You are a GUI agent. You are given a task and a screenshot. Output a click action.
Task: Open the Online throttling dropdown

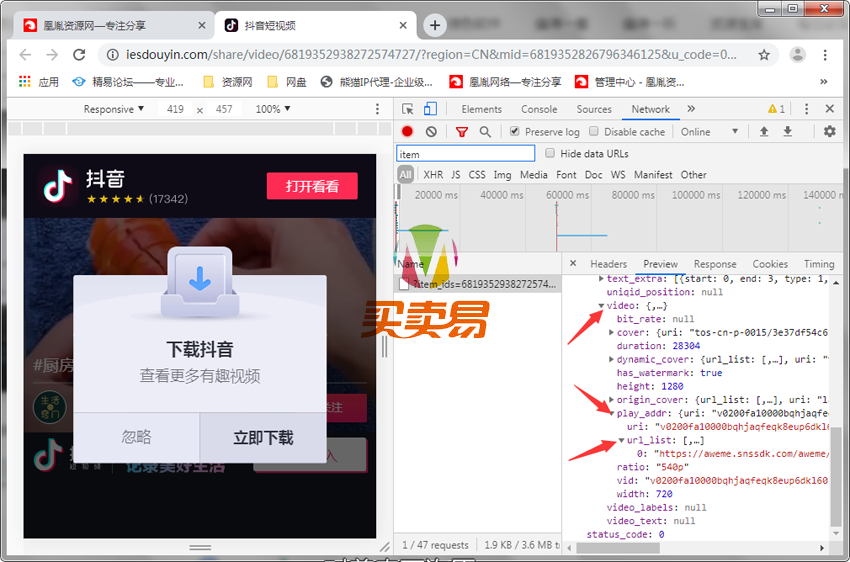click(x=709, y=132)
